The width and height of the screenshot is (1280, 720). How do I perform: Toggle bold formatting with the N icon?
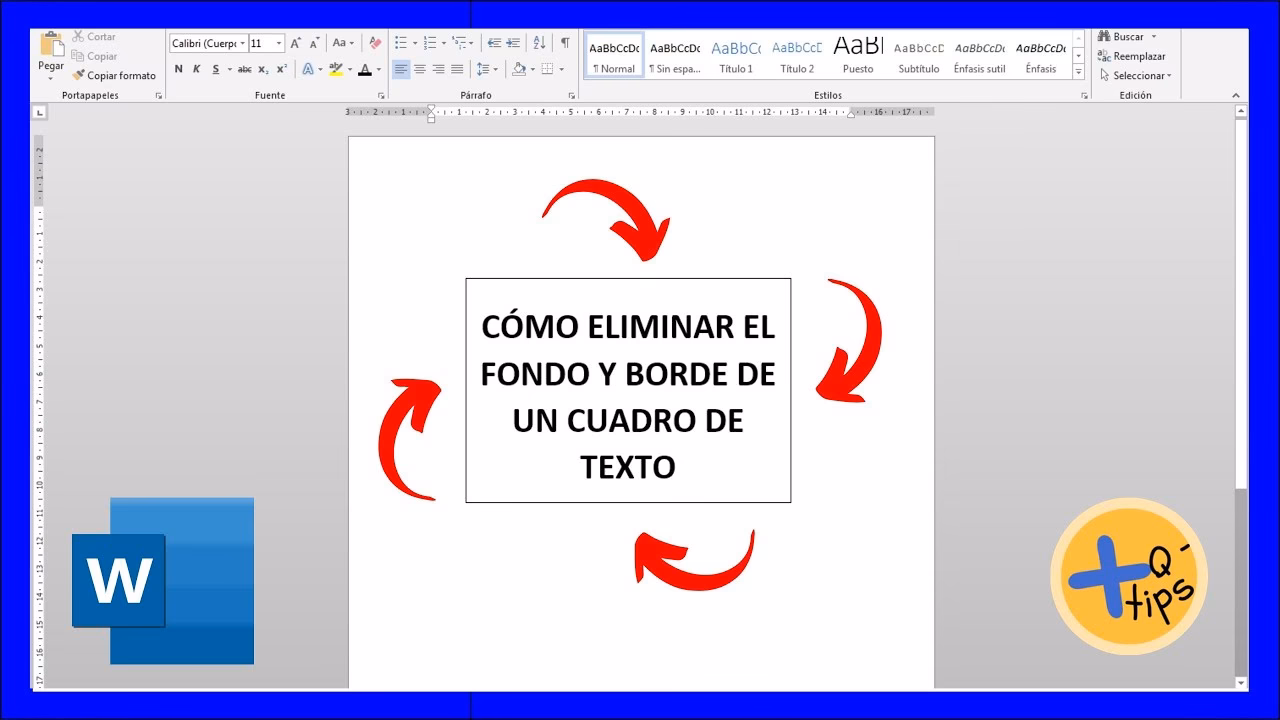[179, 69]
